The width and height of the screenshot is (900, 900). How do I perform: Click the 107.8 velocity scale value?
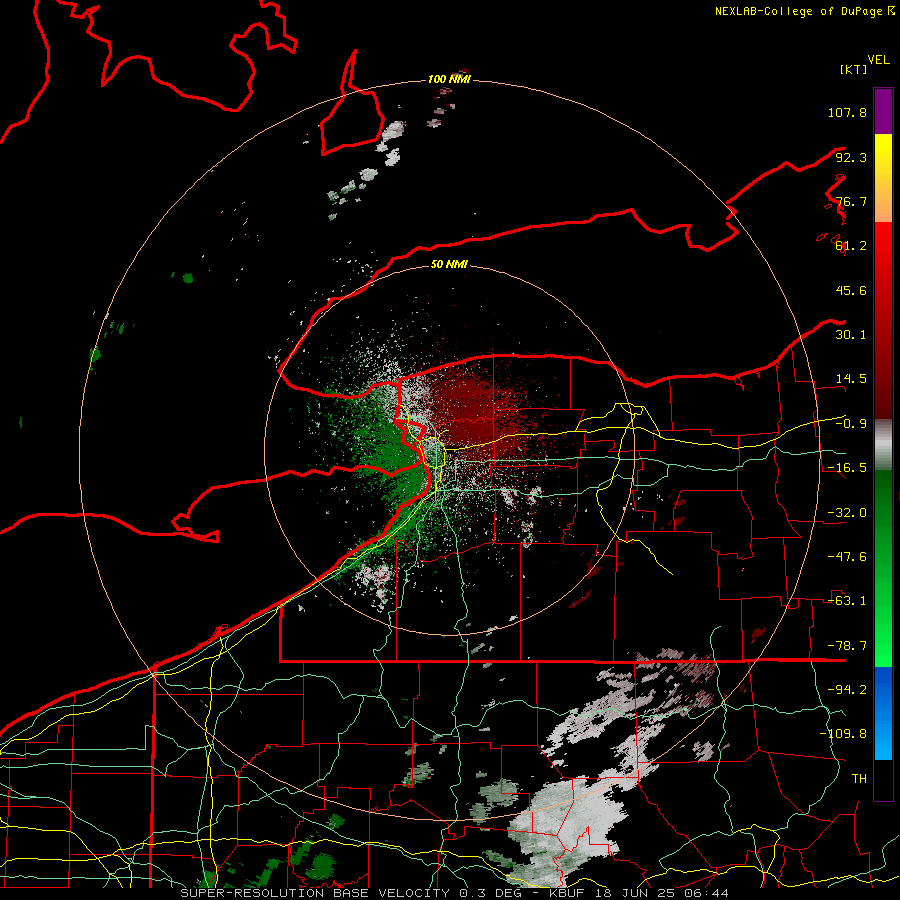coord(847,112)
